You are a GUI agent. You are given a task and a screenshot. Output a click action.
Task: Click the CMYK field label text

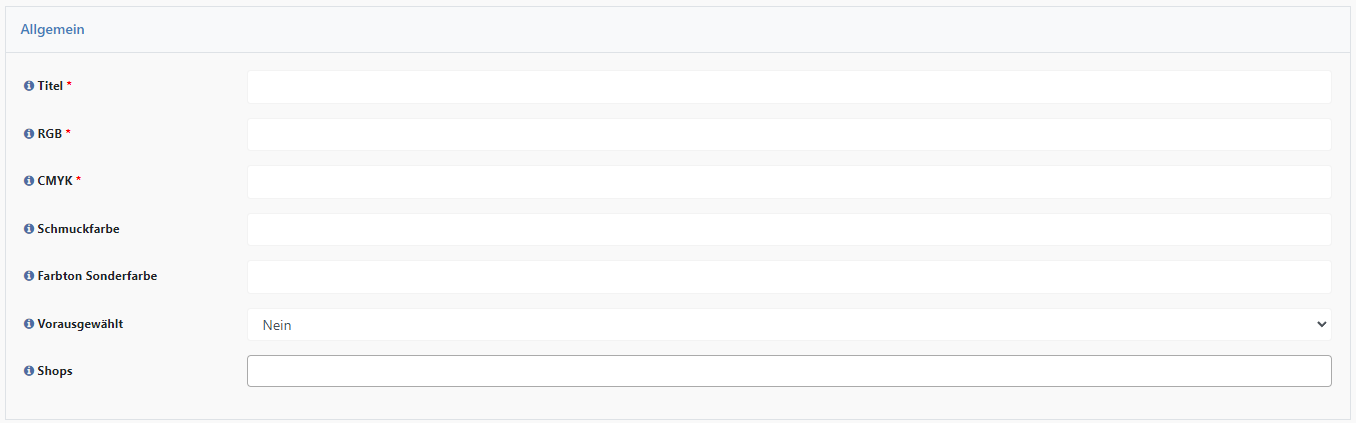click(x=55, y=181)
